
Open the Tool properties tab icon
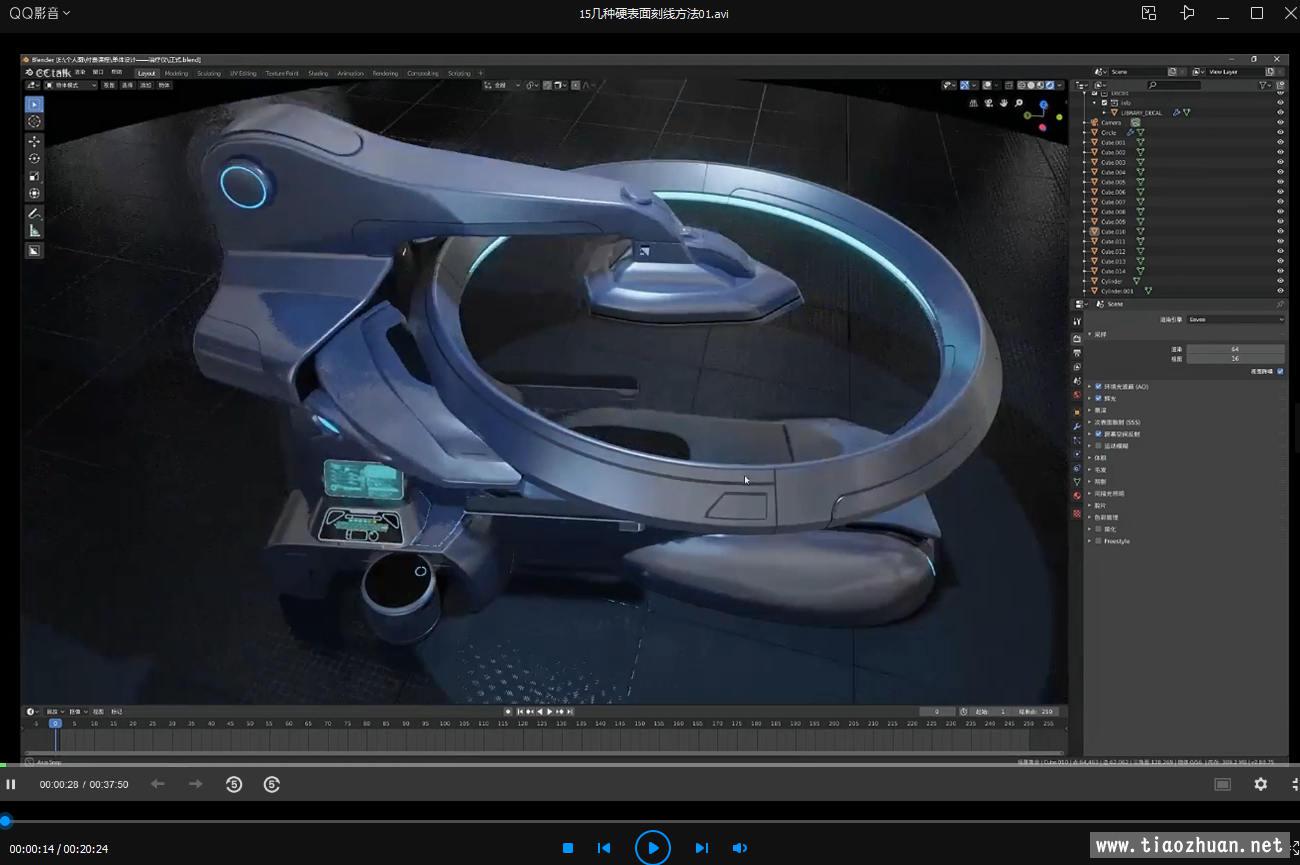(1077, 322)
